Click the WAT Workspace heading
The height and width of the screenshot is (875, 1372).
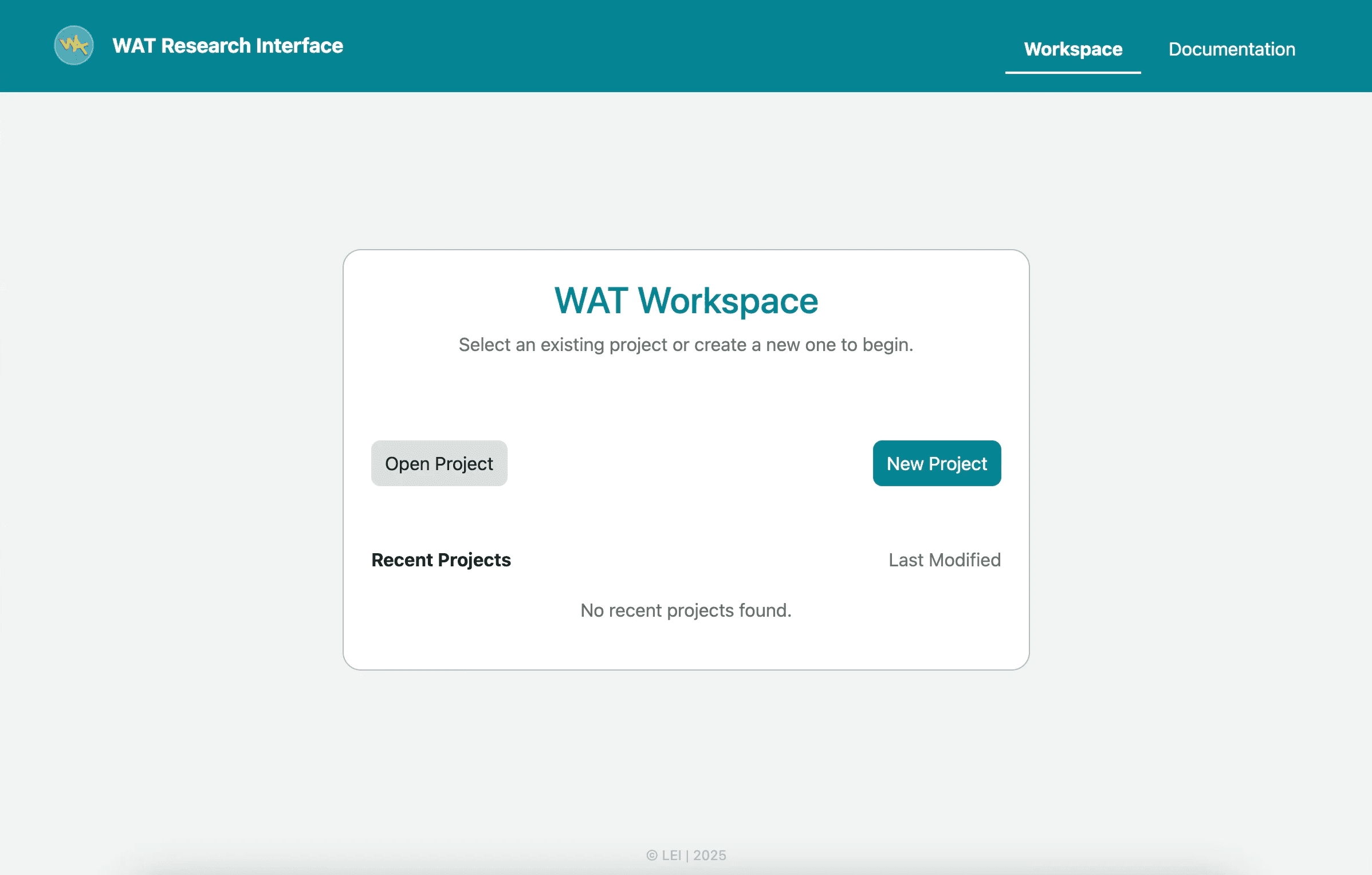tap(686, 301)
